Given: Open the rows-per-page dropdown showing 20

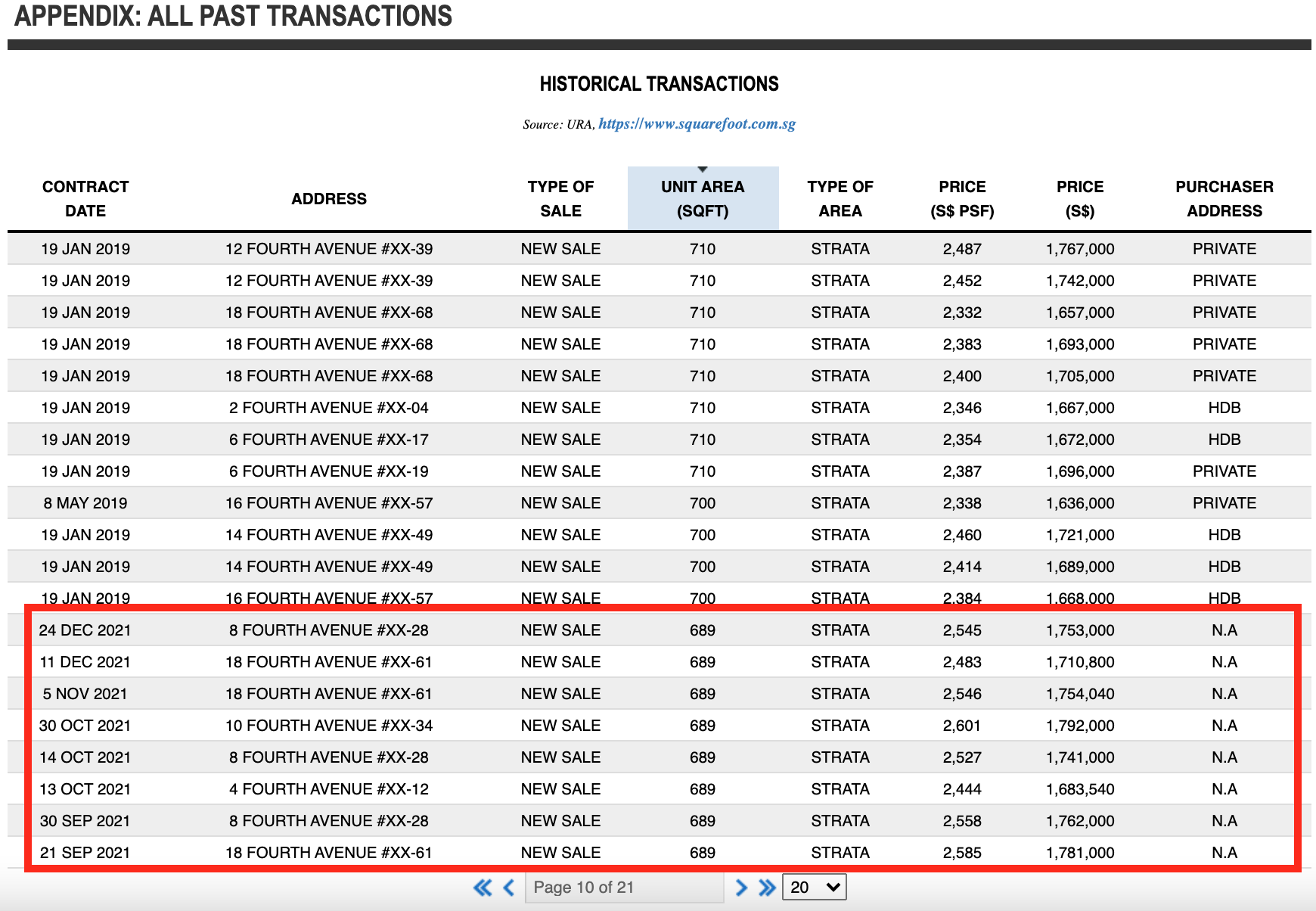Looking at the screenshot, I should tap(815, 888).
